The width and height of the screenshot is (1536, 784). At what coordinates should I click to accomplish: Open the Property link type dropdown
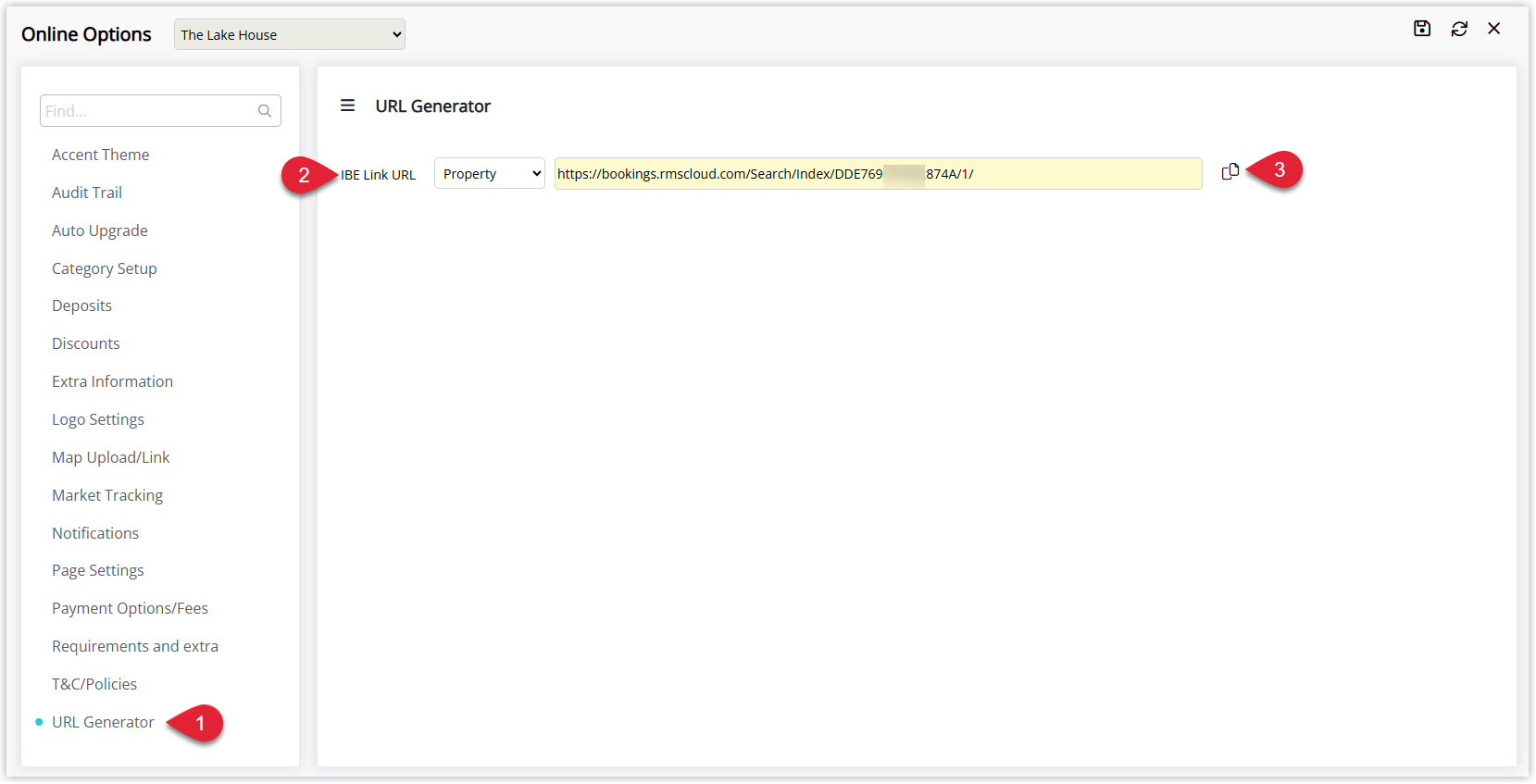click(490, 173)
